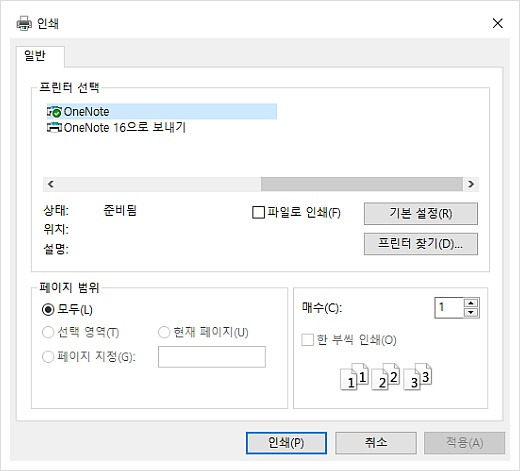The image size is (520, 471).
Task: Click the left arrow of the printer list scrollbar
Action: pyautogui.click(x=51, y=184)
